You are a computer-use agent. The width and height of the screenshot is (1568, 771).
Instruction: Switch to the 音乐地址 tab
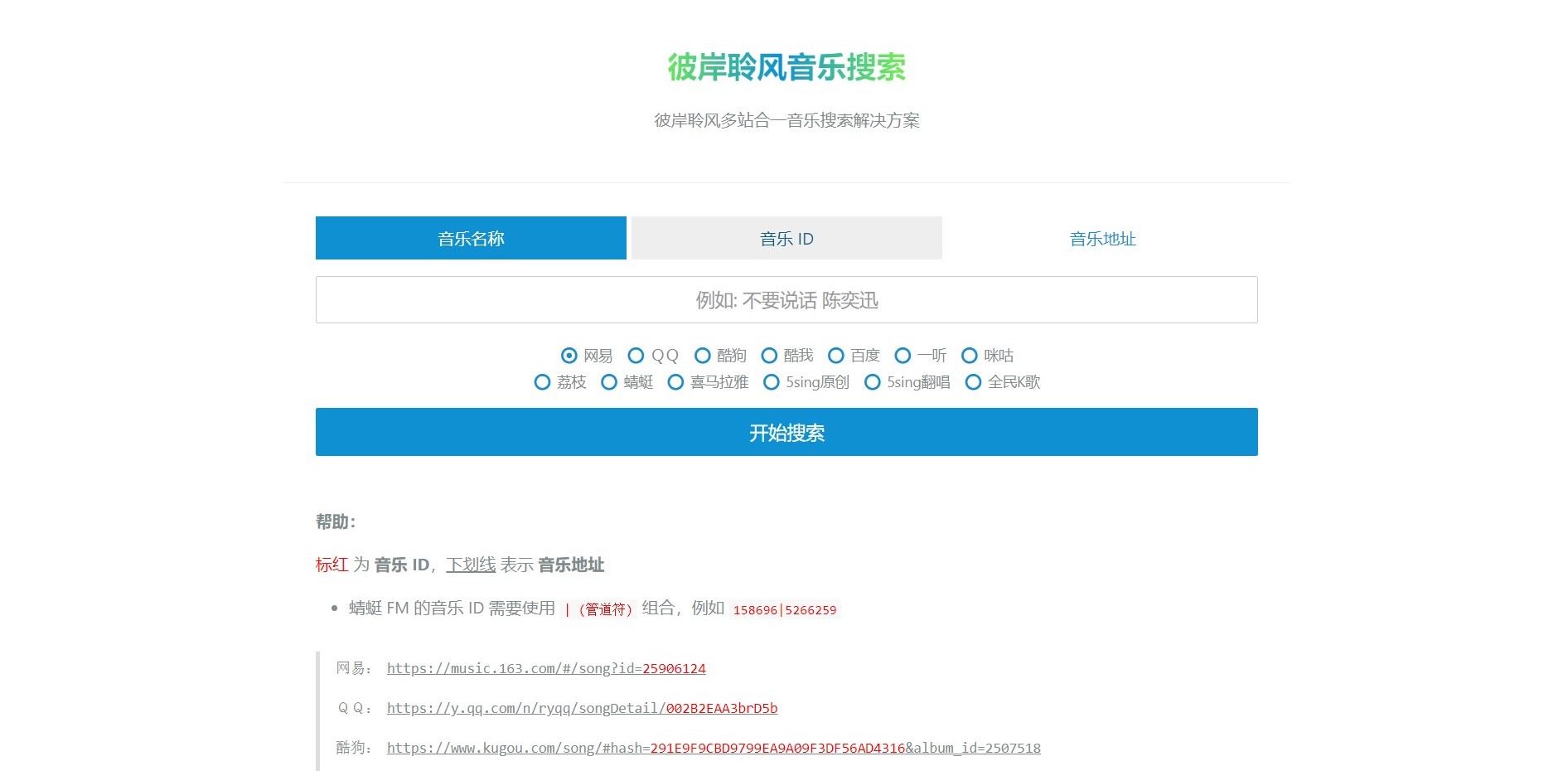(1102, 239)
